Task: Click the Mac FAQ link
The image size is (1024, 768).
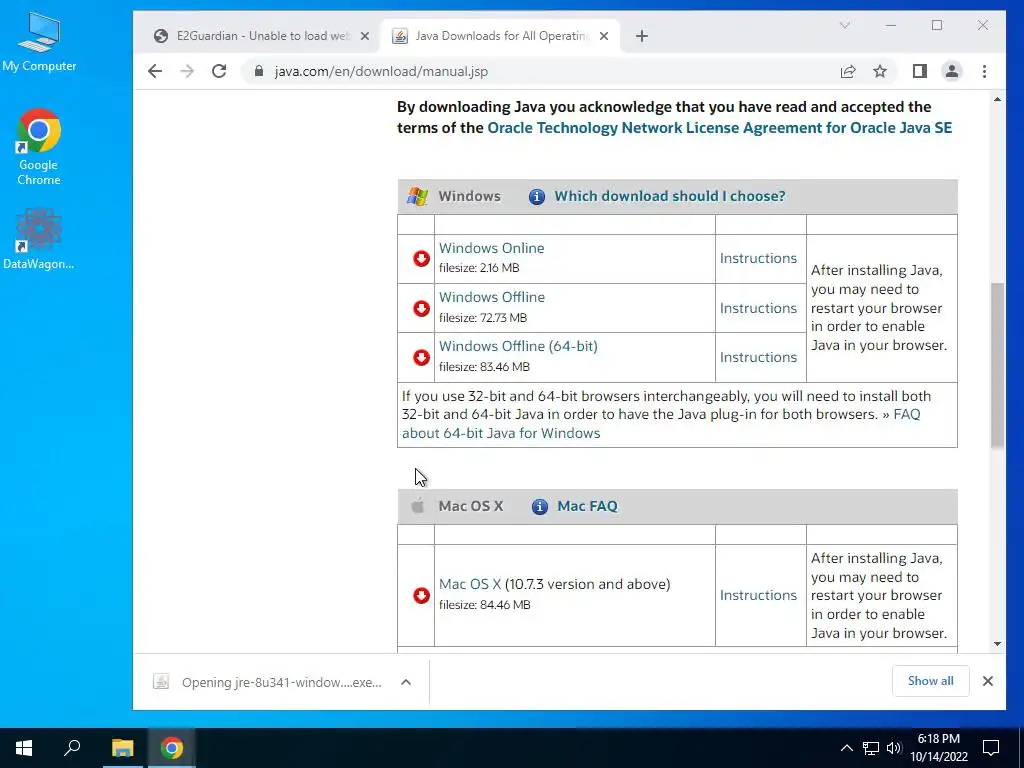Action: (x=587, y=507)
